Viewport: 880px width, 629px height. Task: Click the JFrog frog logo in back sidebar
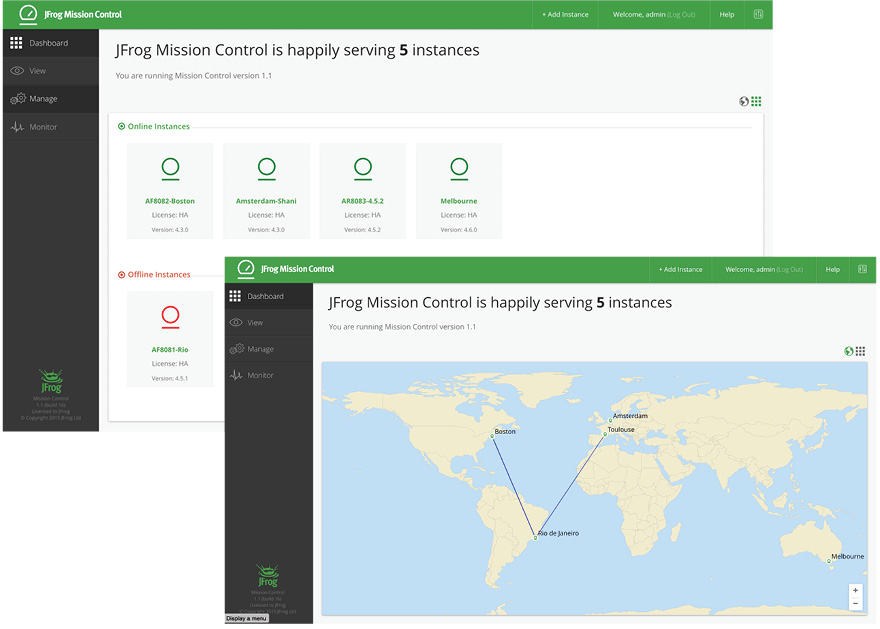pos(51,381)
